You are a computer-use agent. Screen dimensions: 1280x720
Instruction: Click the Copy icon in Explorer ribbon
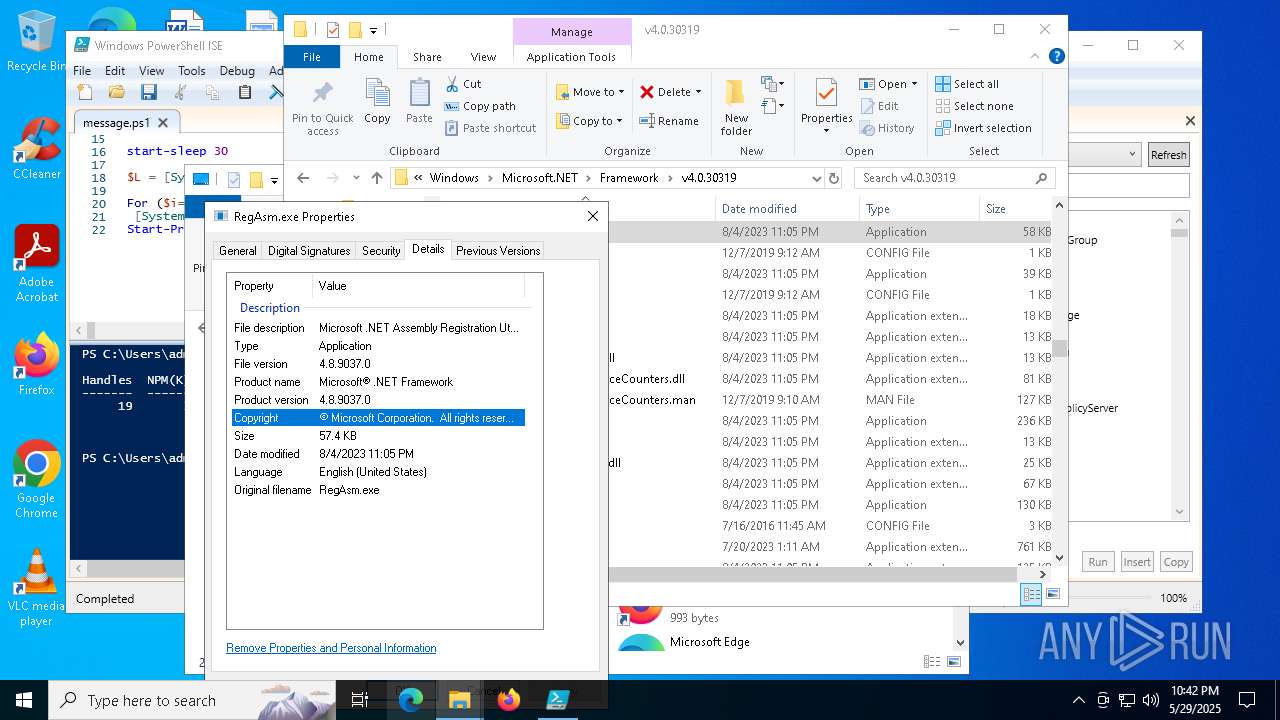[x=377, y=102]
